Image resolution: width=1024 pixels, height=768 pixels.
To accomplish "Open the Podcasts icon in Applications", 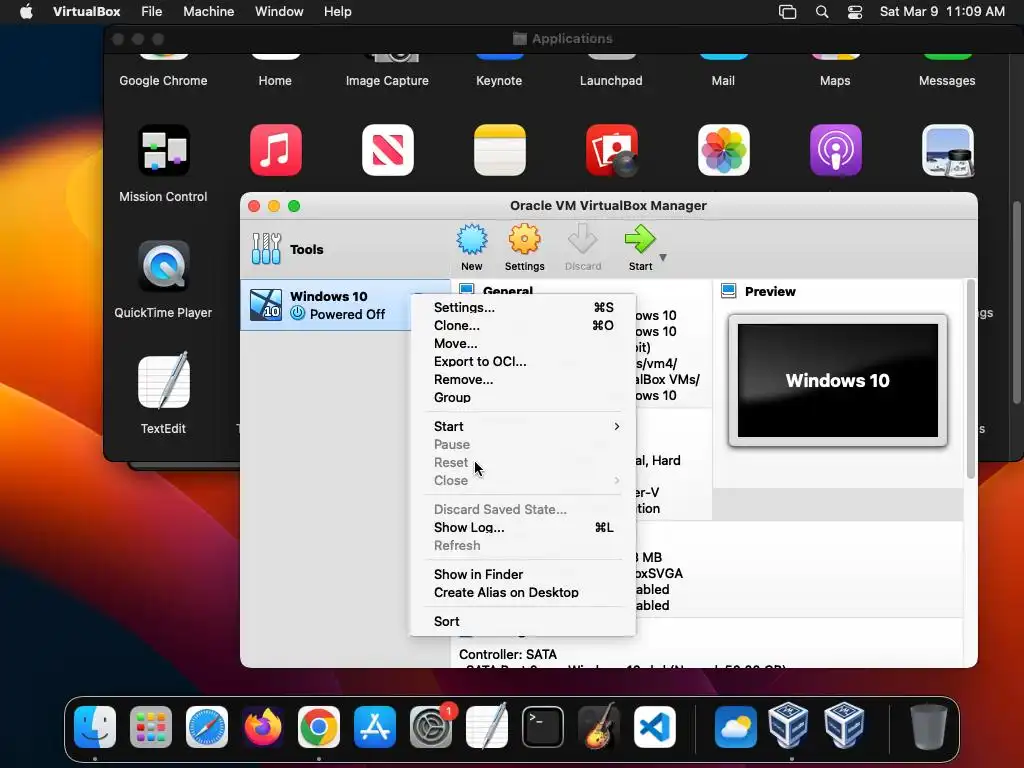I will coord(836,150).
